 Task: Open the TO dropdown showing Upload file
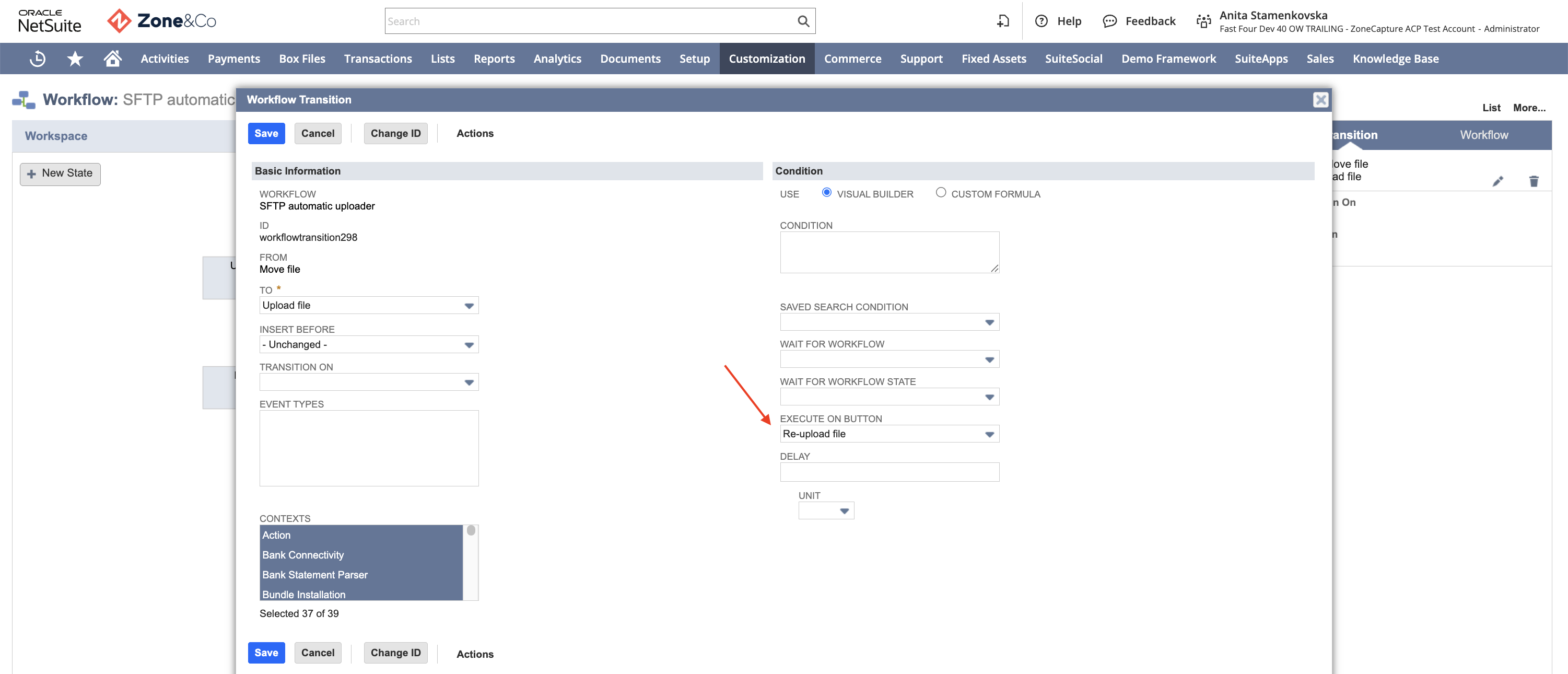coord(369,305)
